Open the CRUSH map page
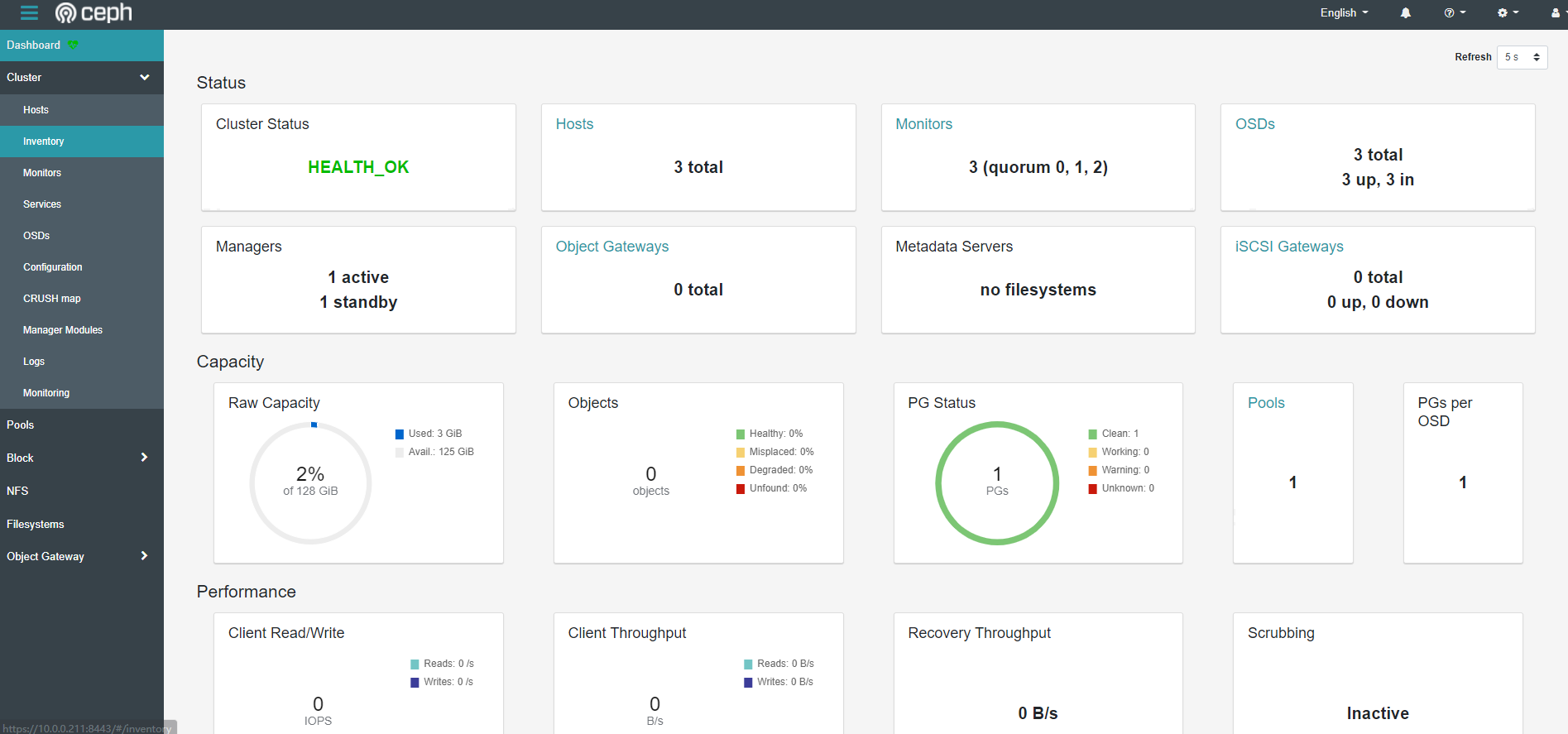 point(82,299)
